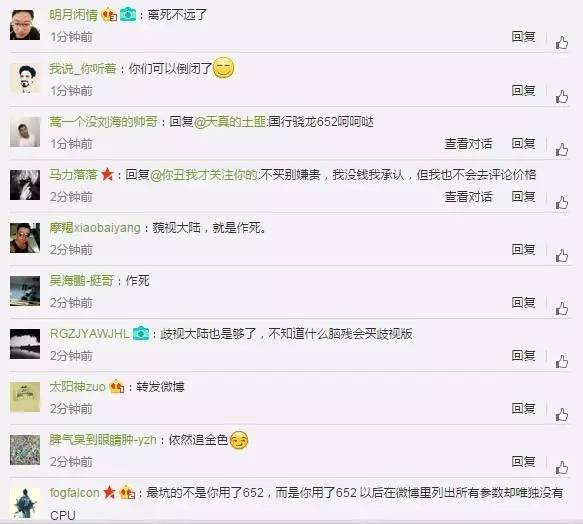Like 太阳神zuo's 转发微博 comment

[562, 415]
